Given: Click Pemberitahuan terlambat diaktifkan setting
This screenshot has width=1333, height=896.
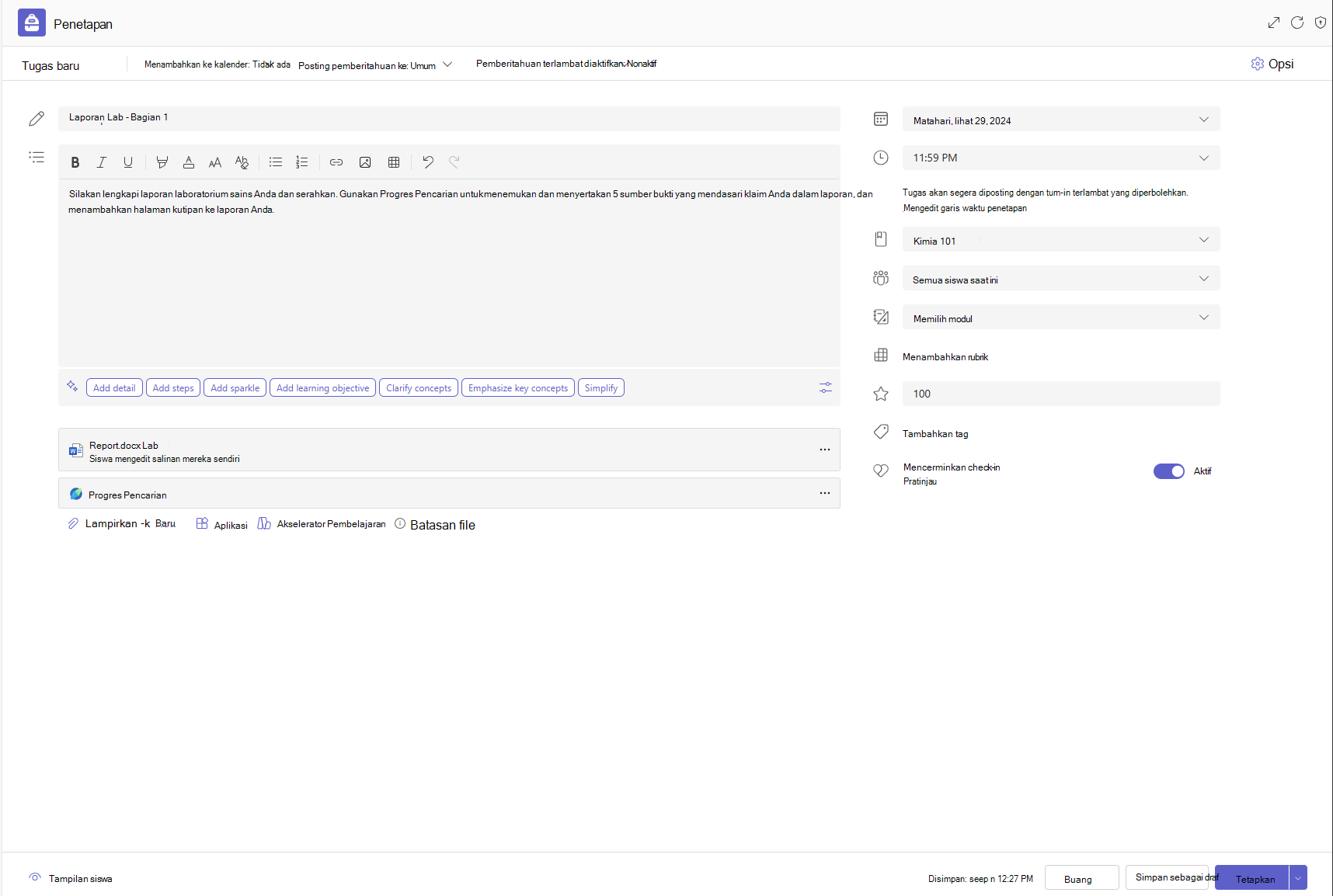Looking at the screenshot, I should [x=566, y=64].
